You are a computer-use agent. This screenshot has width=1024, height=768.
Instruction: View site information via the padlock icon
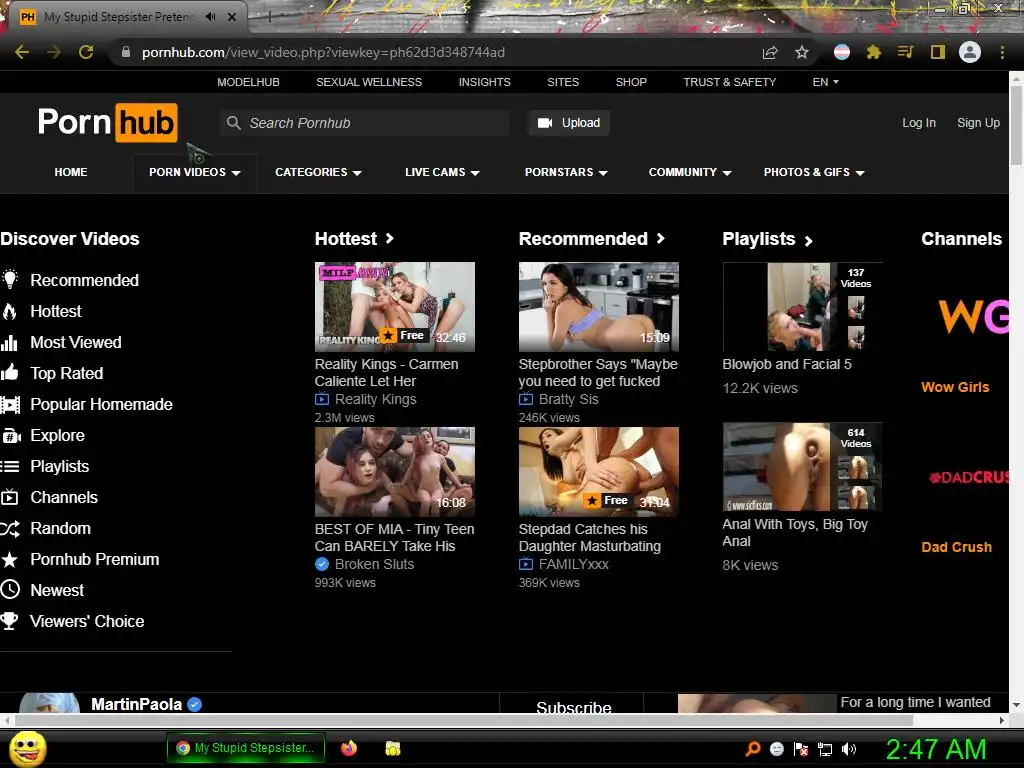pos(126,52)
